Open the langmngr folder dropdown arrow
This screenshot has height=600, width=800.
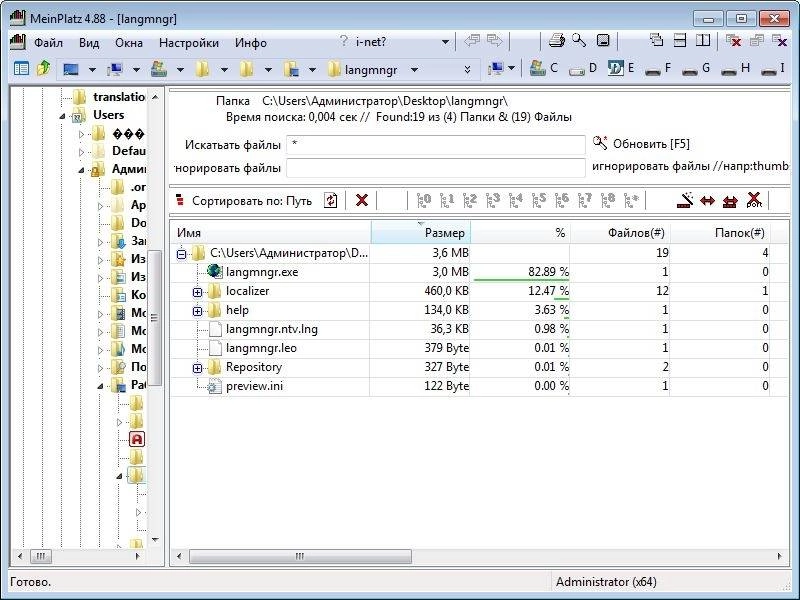click(x=414, y=69)
